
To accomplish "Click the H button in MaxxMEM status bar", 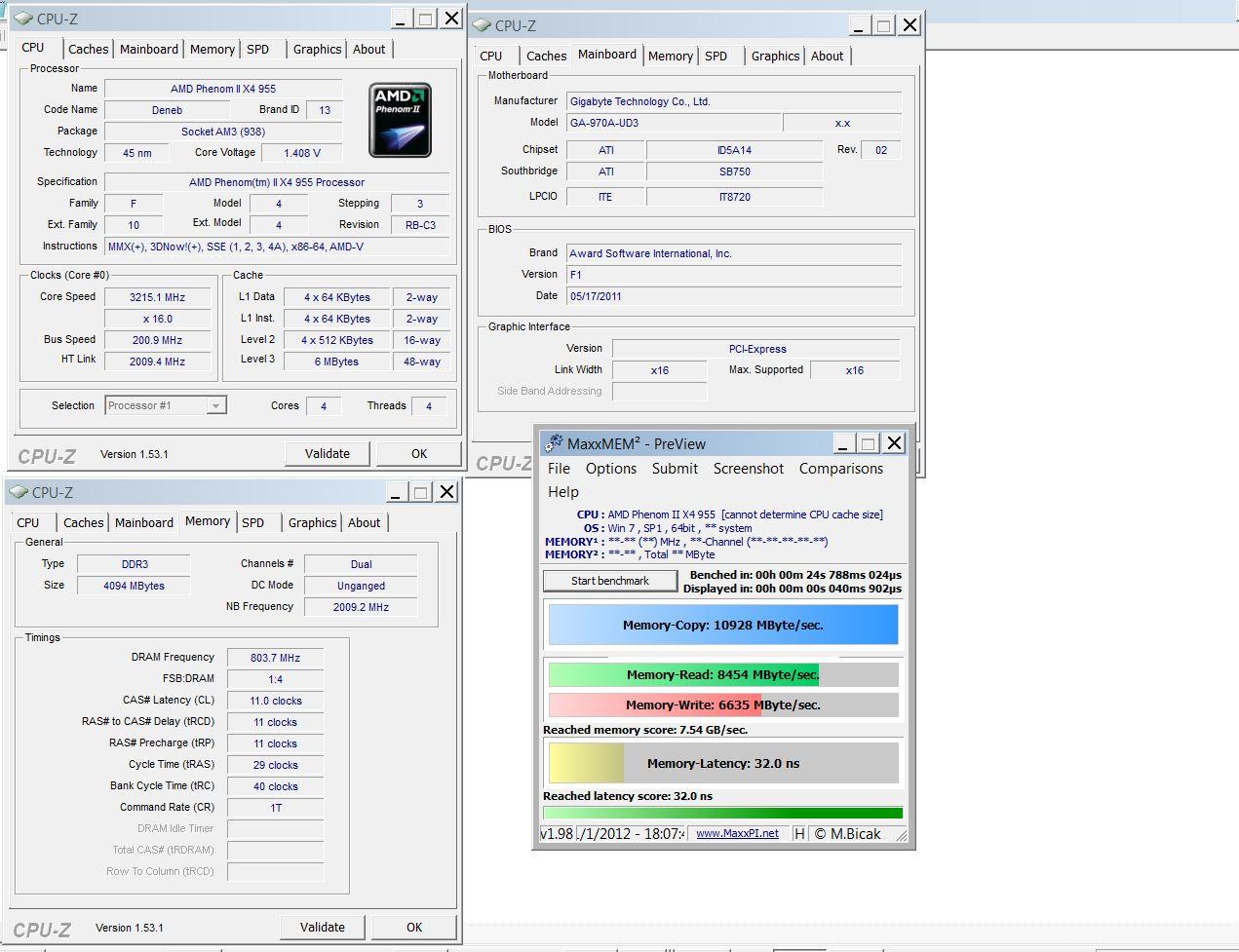I will pos(799,833).
